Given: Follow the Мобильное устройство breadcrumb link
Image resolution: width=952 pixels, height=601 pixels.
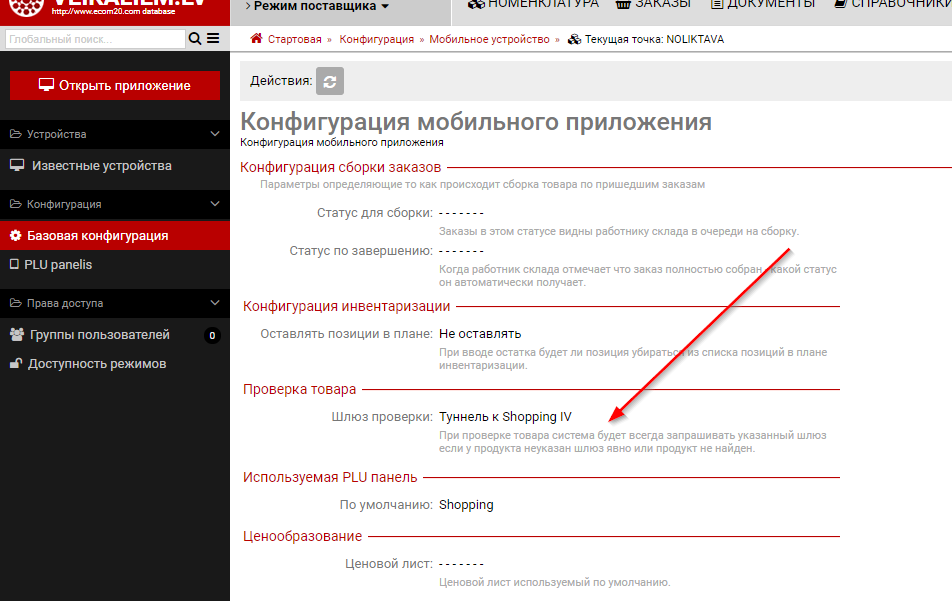Looking at the screenshot, I should click(x=489, y=39).
